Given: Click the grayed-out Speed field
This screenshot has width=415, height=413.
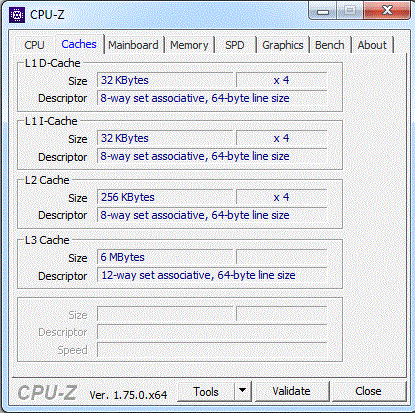Looking at the screenshot, I should point(212,350).
